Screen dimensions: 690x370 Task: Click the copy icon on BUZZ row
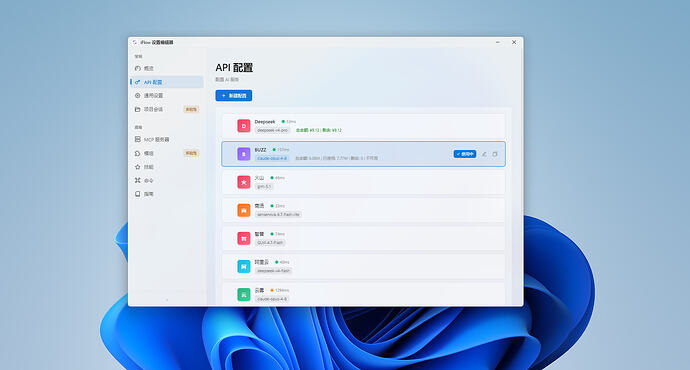pyautogui.click(x=495, y=154)
